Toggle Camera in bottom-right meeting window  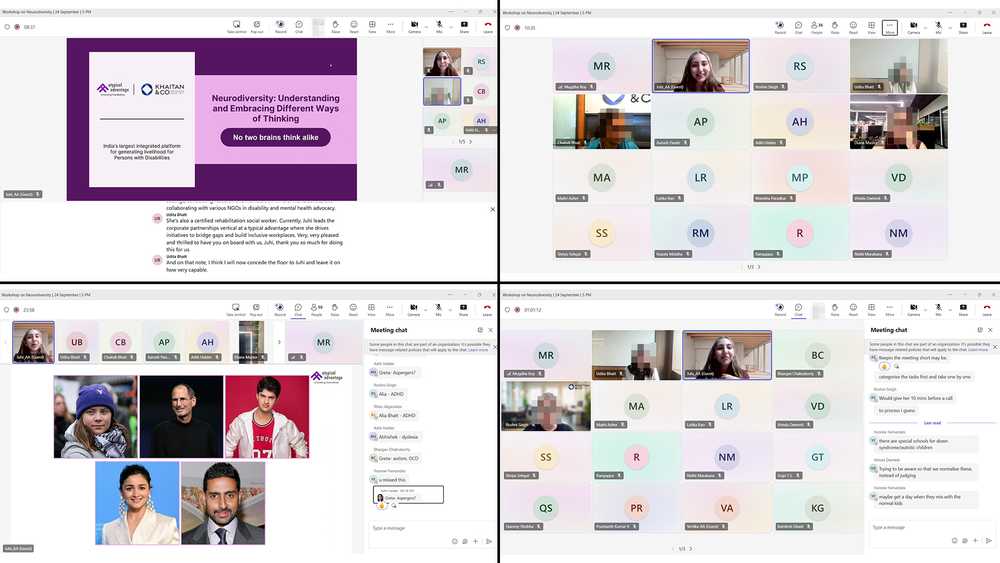pos(914,310)
